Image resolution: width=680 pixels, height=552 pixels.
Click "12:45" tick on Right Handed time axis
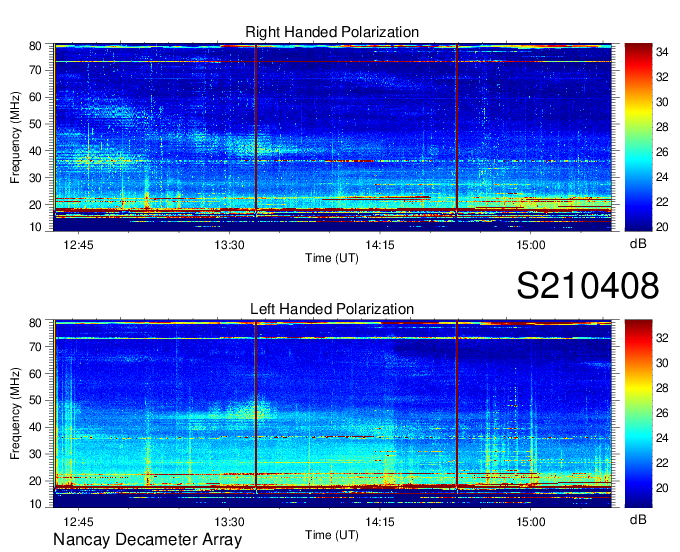tap(78, 245)
